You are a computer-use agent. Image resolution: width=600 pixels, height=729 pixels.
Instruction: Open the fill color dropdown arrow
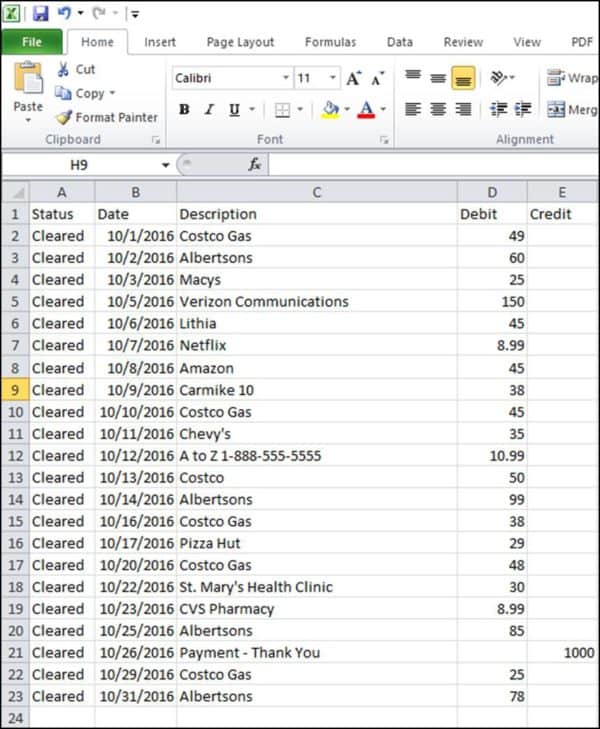point(347,109)
